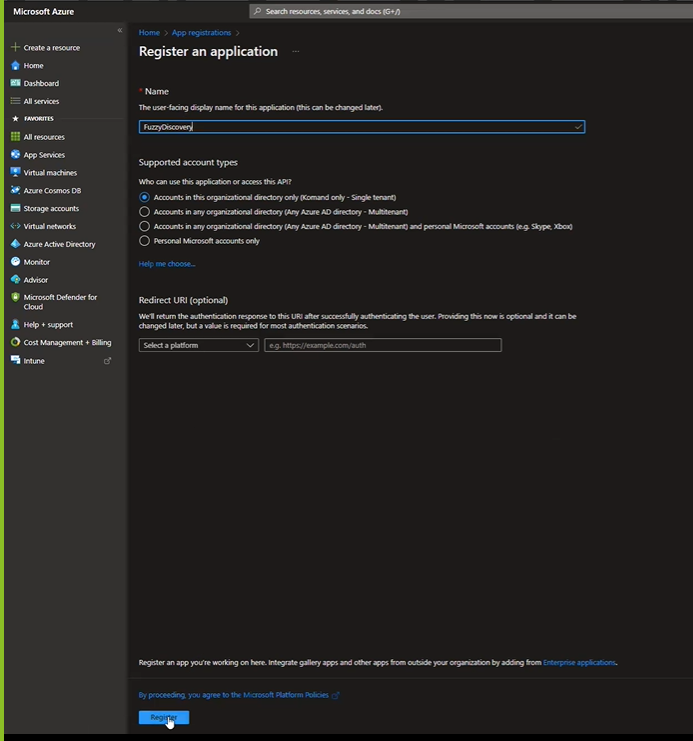Collapse the left sidebar with chevron
The height and width of the screenshot is (741, 693).
click(120, 31)
